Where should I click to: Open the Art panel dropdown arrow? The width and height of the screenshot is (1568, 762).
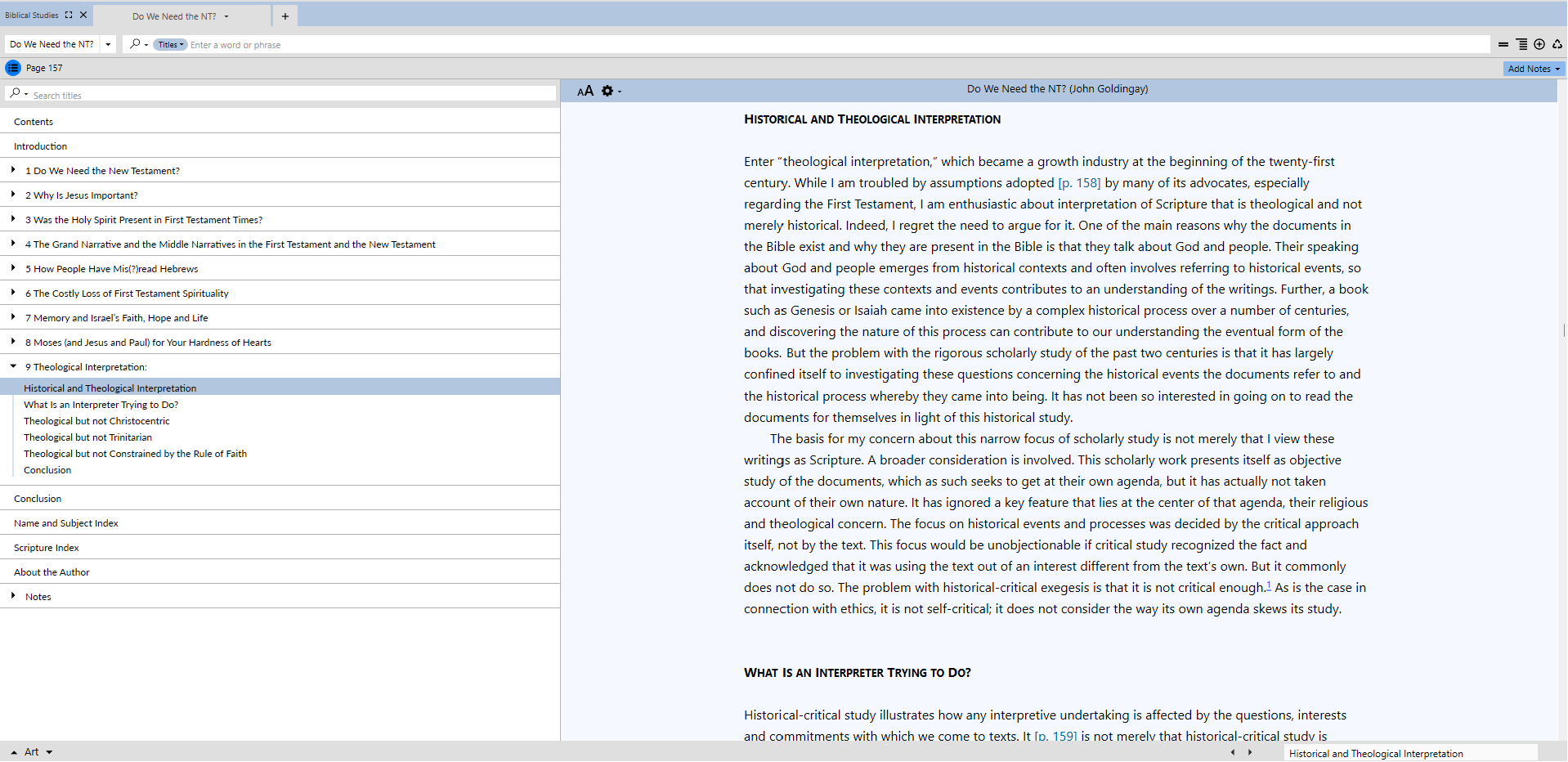tap(49, 752)
